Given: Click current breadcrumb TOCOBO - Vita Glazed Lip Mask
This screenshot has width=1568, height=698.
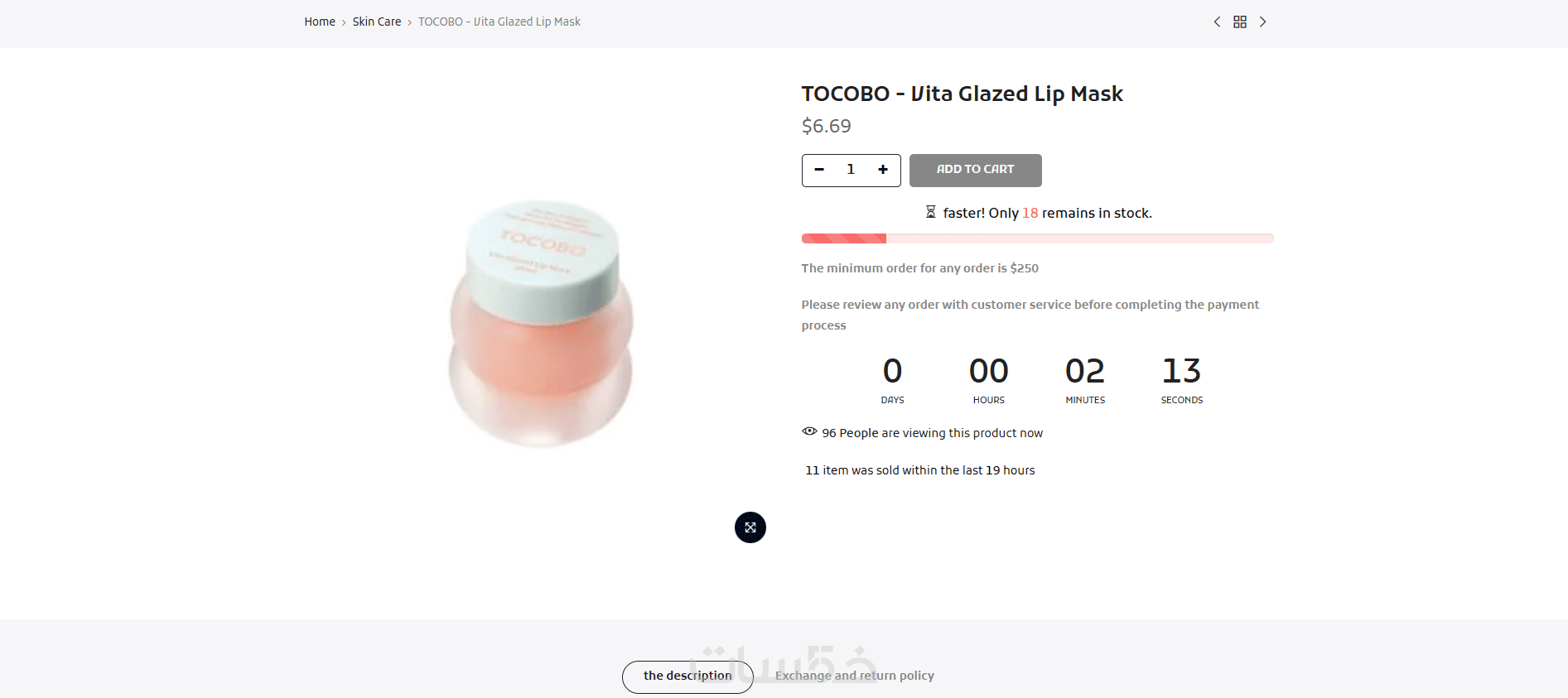Looking at the screenshot, I should (499, 22).
